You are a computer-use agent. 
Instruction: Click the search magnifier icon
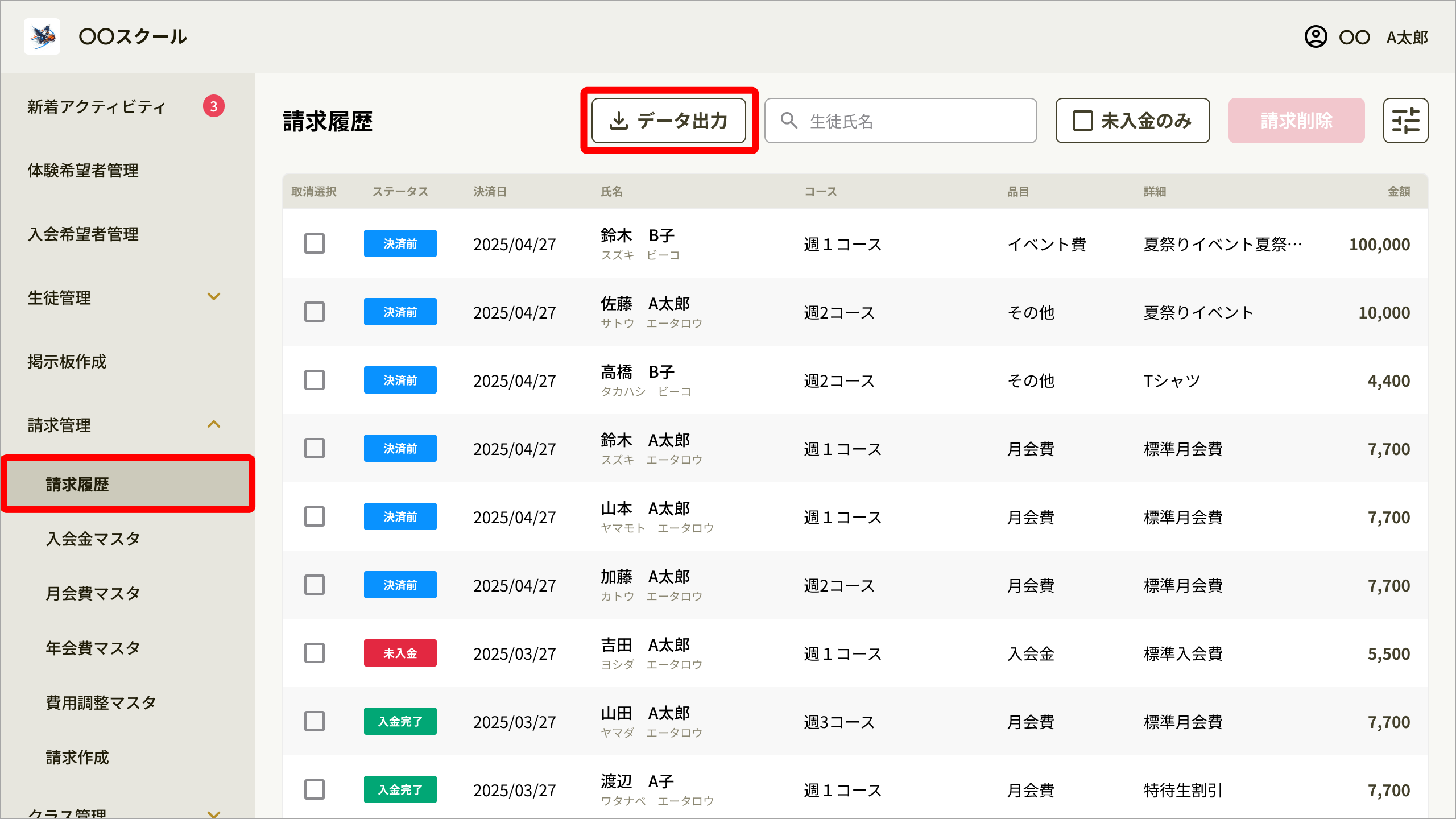pos(789,121)
